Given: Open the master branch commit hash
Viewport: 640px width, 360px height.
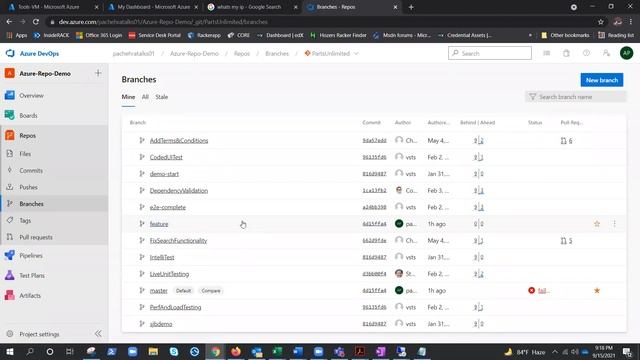Looking at the screenshot, I should (374, 291).
